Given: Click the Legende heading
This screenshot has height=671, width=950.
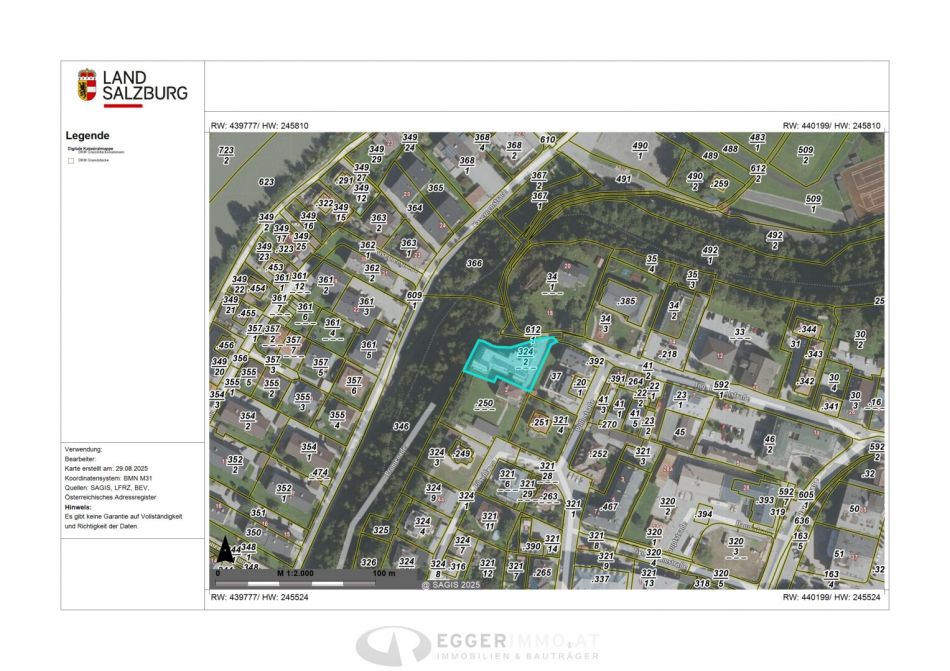Looking at the screenshot, I should point(88,136).
